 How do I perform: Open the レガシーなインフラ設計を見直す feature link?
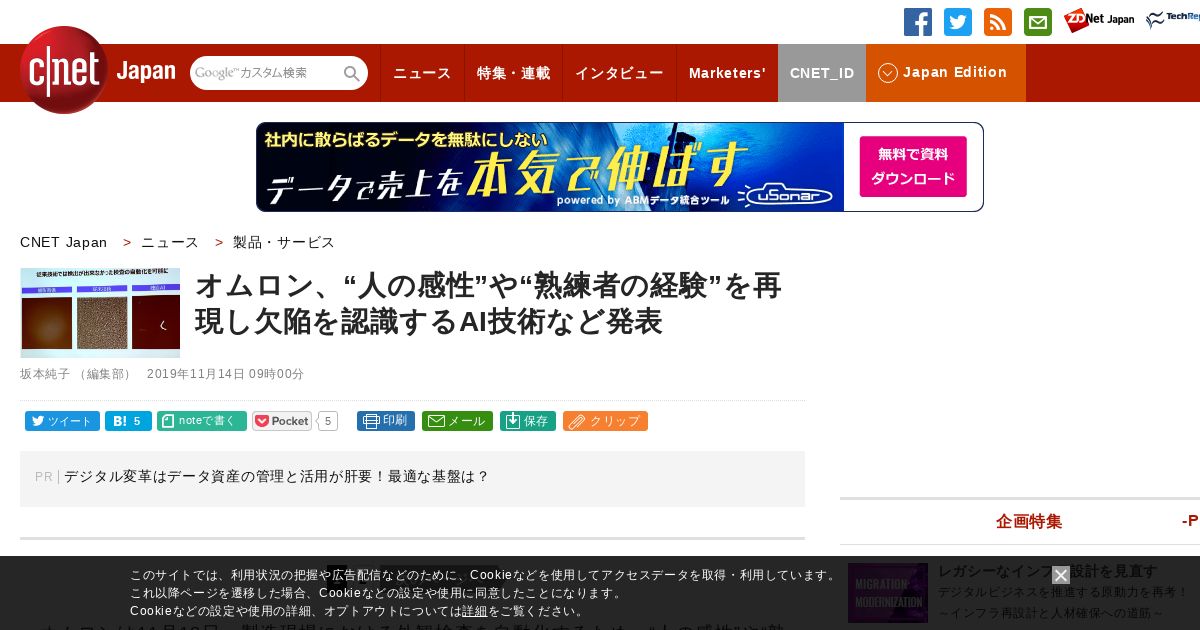(1047, 571)
